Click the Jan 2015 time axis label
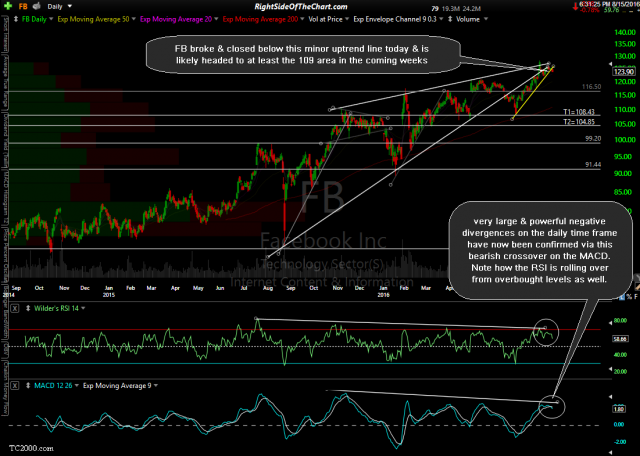This screenshot has width=640, height=456. point(109,291)
